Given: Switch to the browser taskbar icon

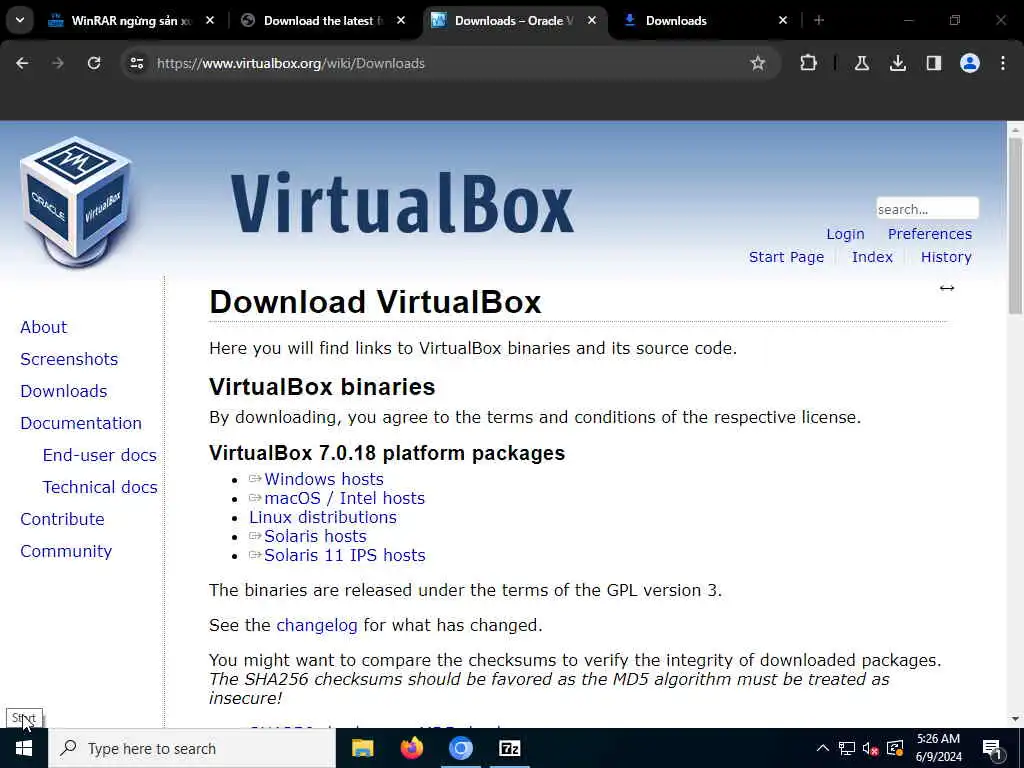Looking at the screenshot, I should coord(460,748).
